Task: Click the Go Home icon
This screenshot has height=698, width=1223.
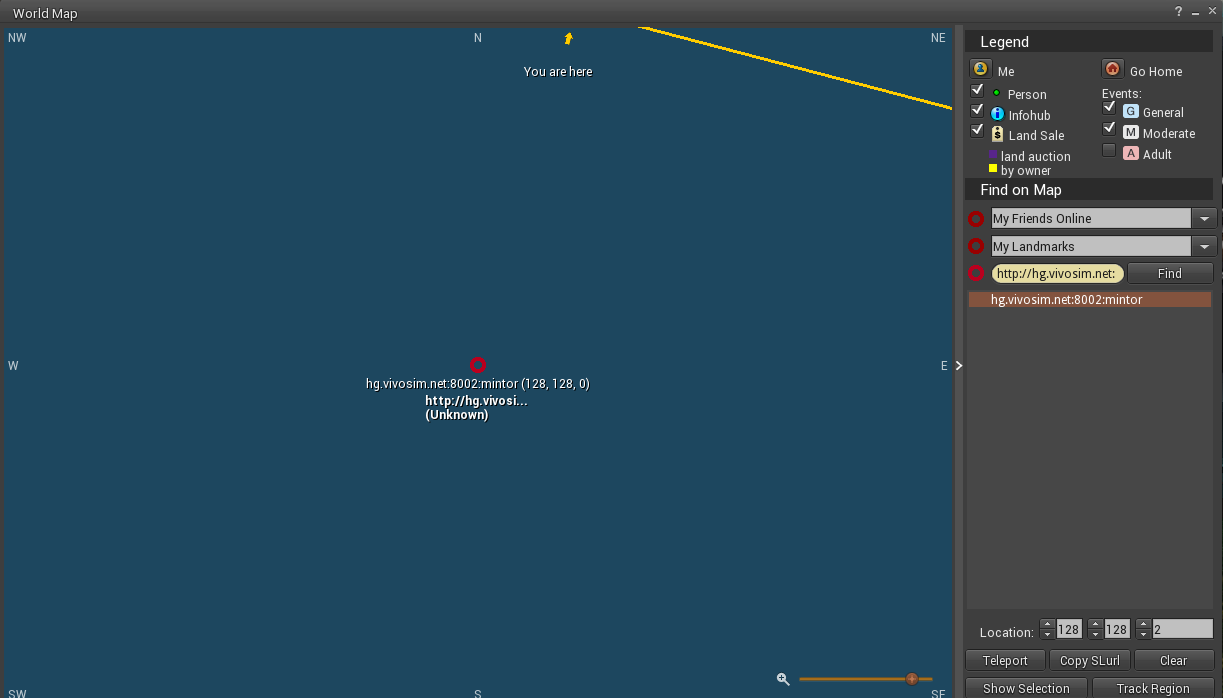Action: [x=1112, y=68]
